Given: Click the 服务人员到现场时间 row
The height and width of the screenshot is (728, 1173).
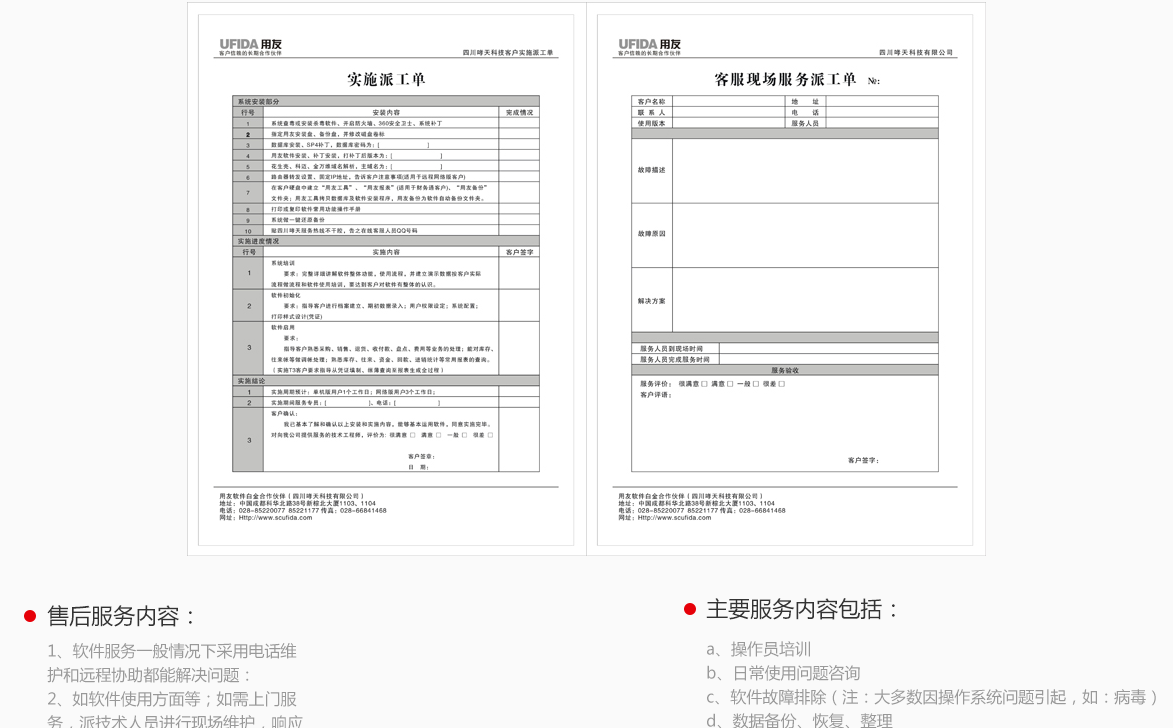Looking at the screenshot, I should coord(785,349).
